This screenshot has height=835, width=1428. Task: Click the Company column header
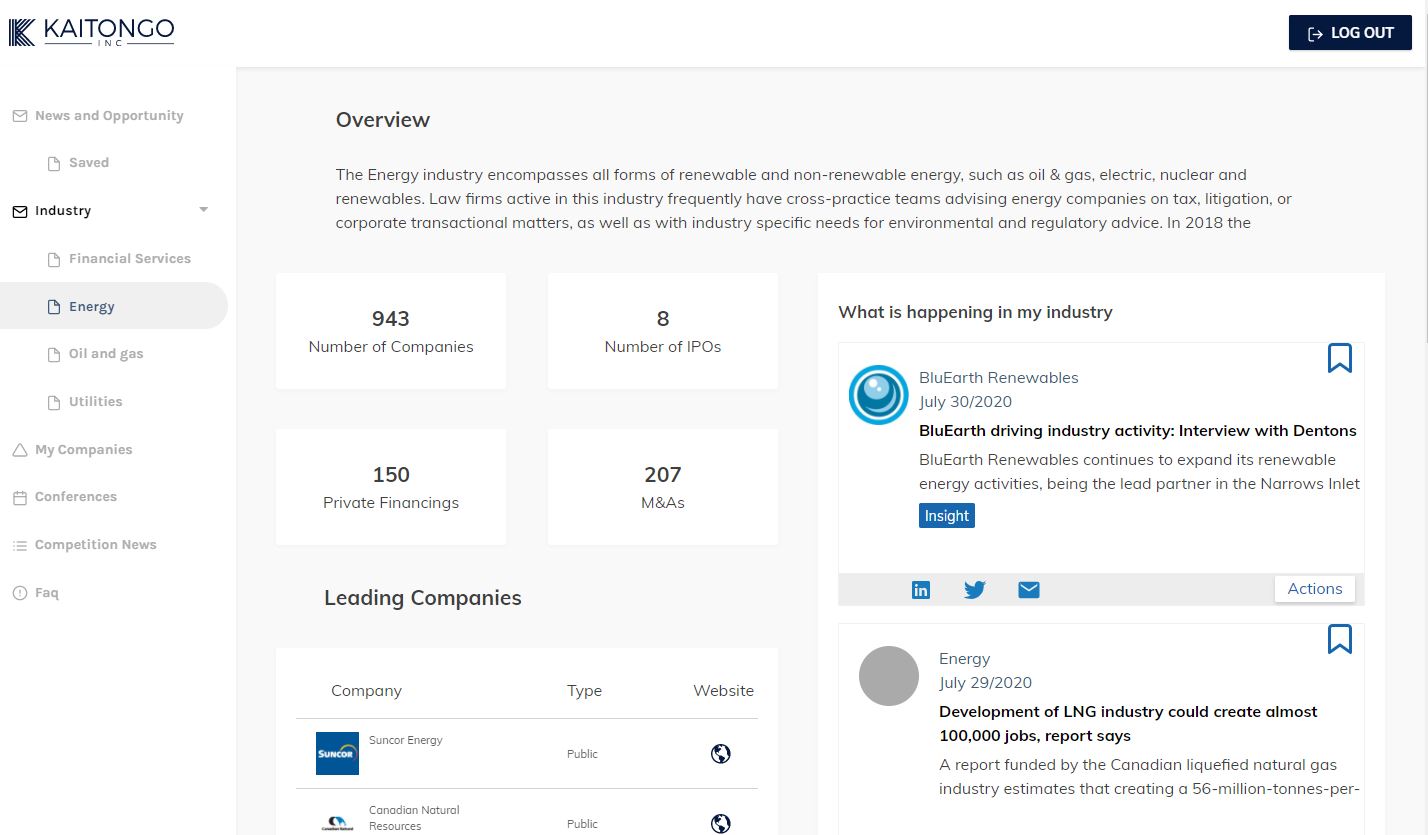click(x=366, y=691)
